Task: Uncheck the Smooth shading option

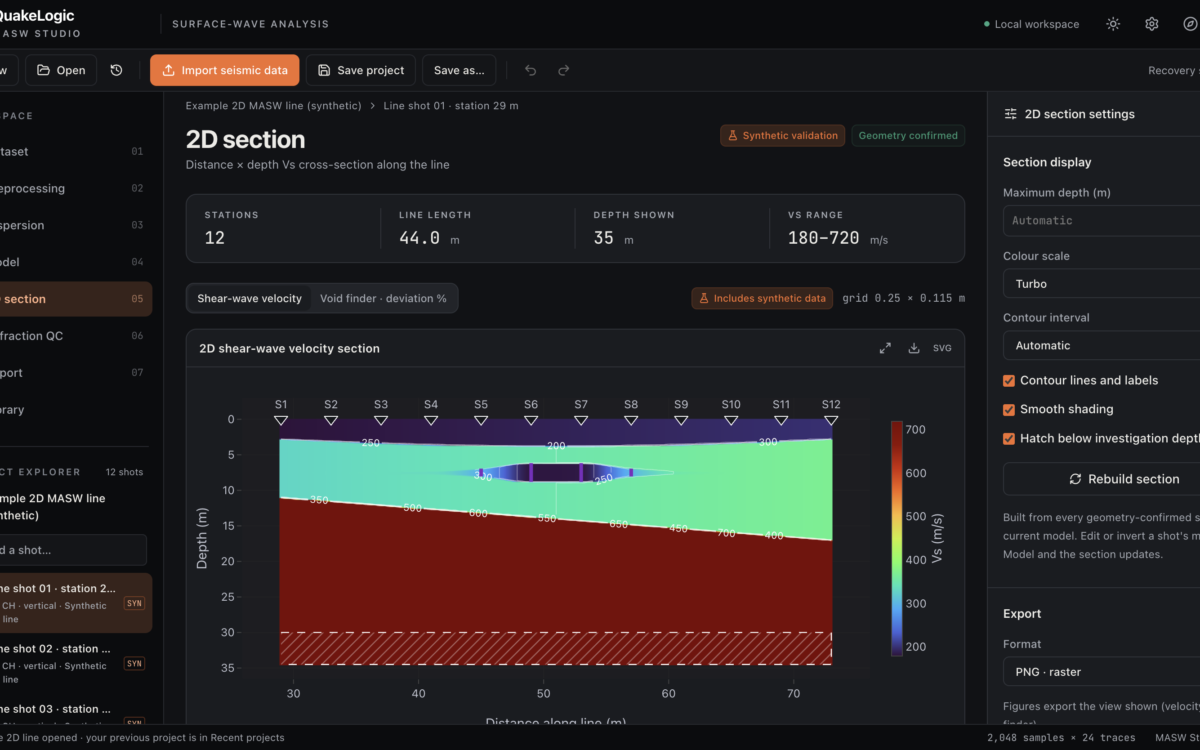Action: (1009, 409)
